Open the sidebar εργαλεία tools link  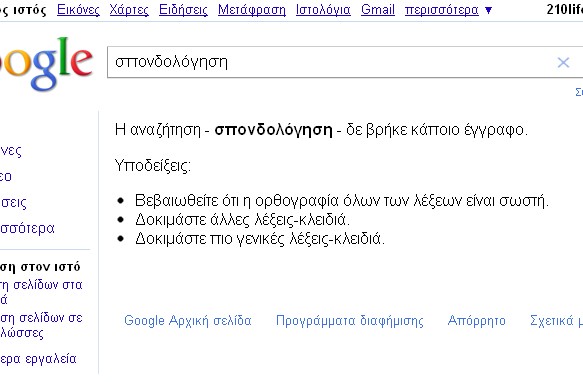pyautogui.click(x=38, y=359)
